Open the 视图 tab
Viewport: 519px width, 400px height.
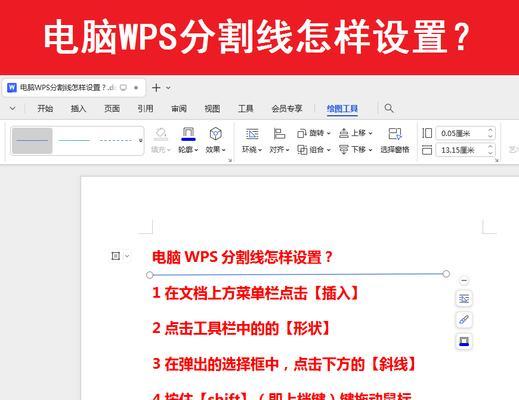point(212,108)
